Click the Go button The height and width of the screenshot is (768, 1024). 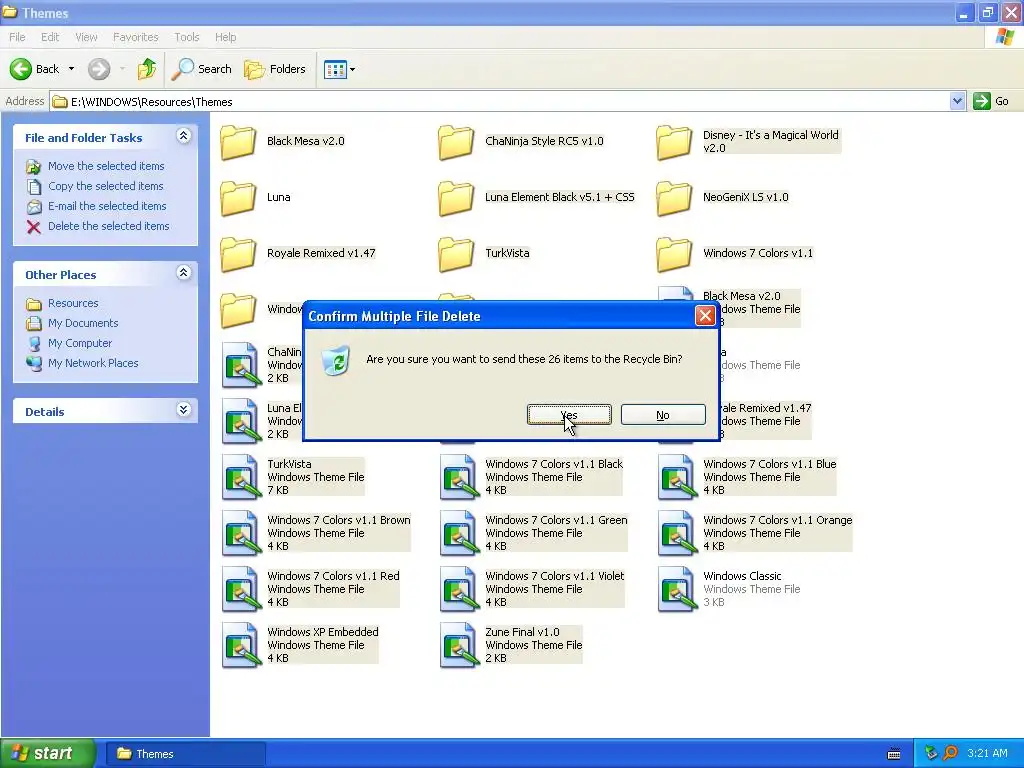click(x=991, y=101)
